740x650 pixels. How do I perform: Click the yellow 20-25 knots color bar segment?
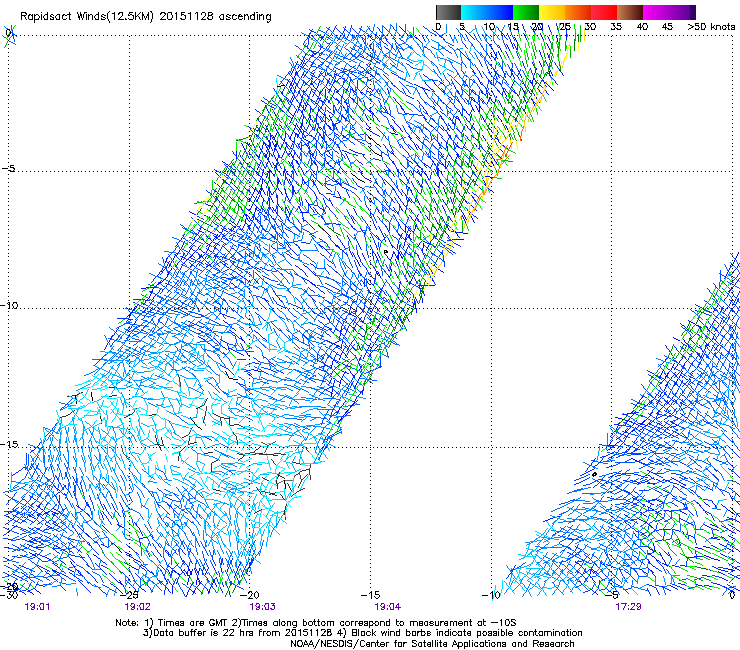tap(552, 12)
